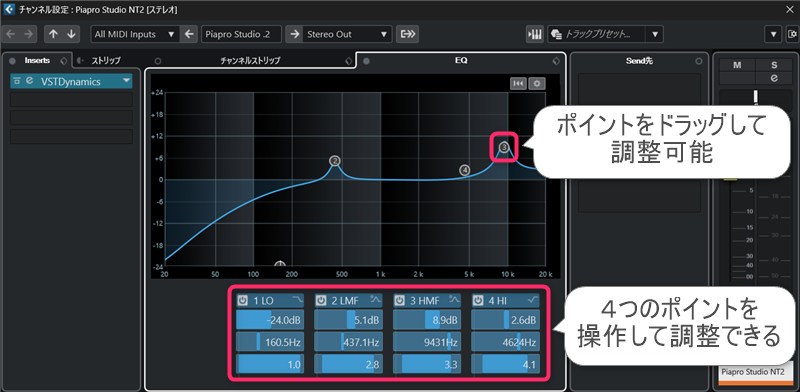
Task: Bypass the Inserts section circle
Action: tap(12, 61)
